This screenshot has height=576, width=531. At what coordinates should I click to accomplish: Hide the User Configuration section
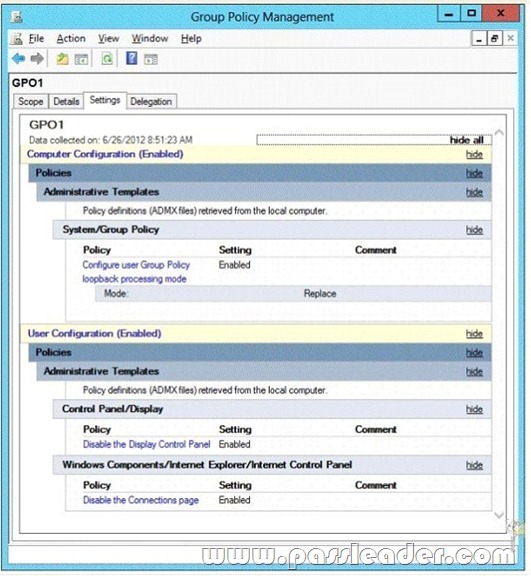tap(474, 334)
